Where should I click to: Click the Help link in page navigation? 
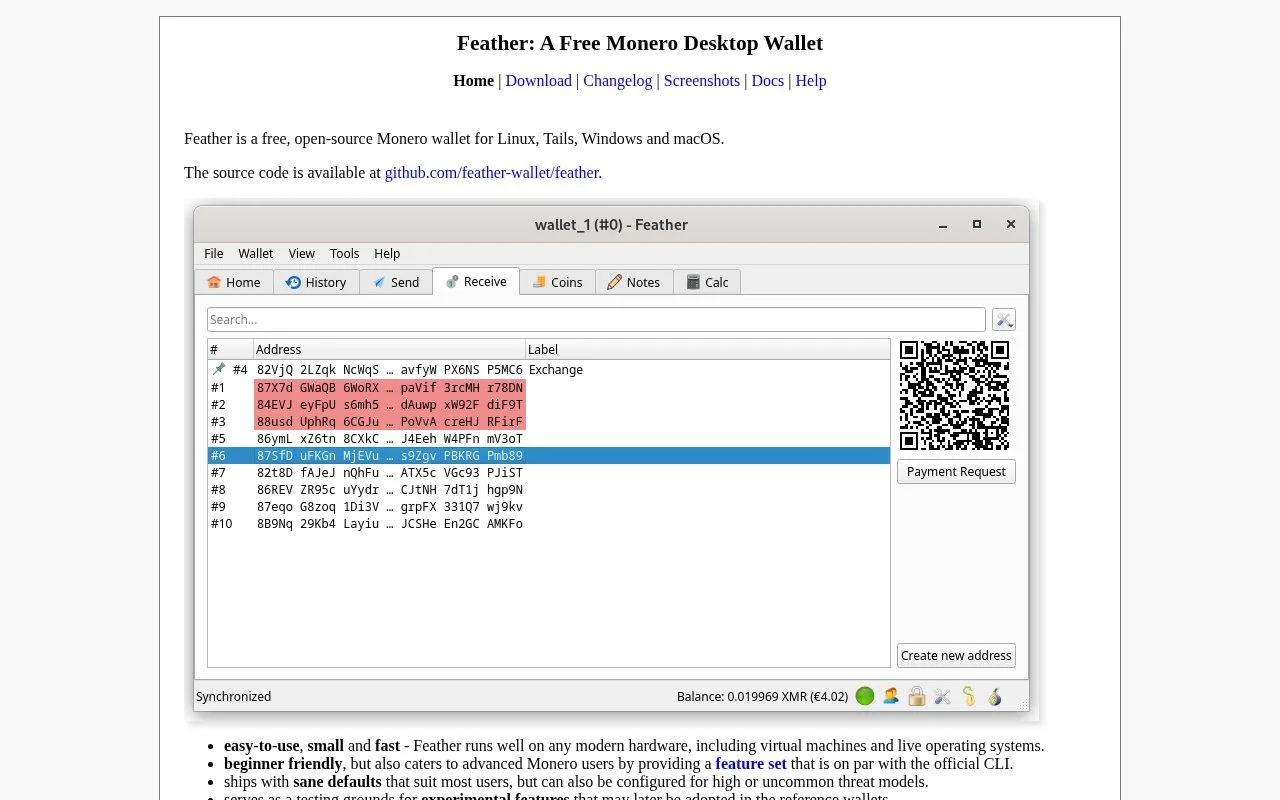click(x=811, y=81)
